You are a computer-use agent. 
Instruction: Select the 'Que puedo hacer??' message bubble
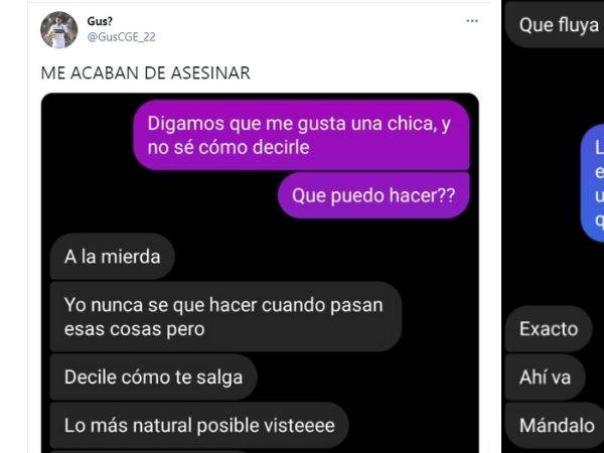click(x=374, y=195)
